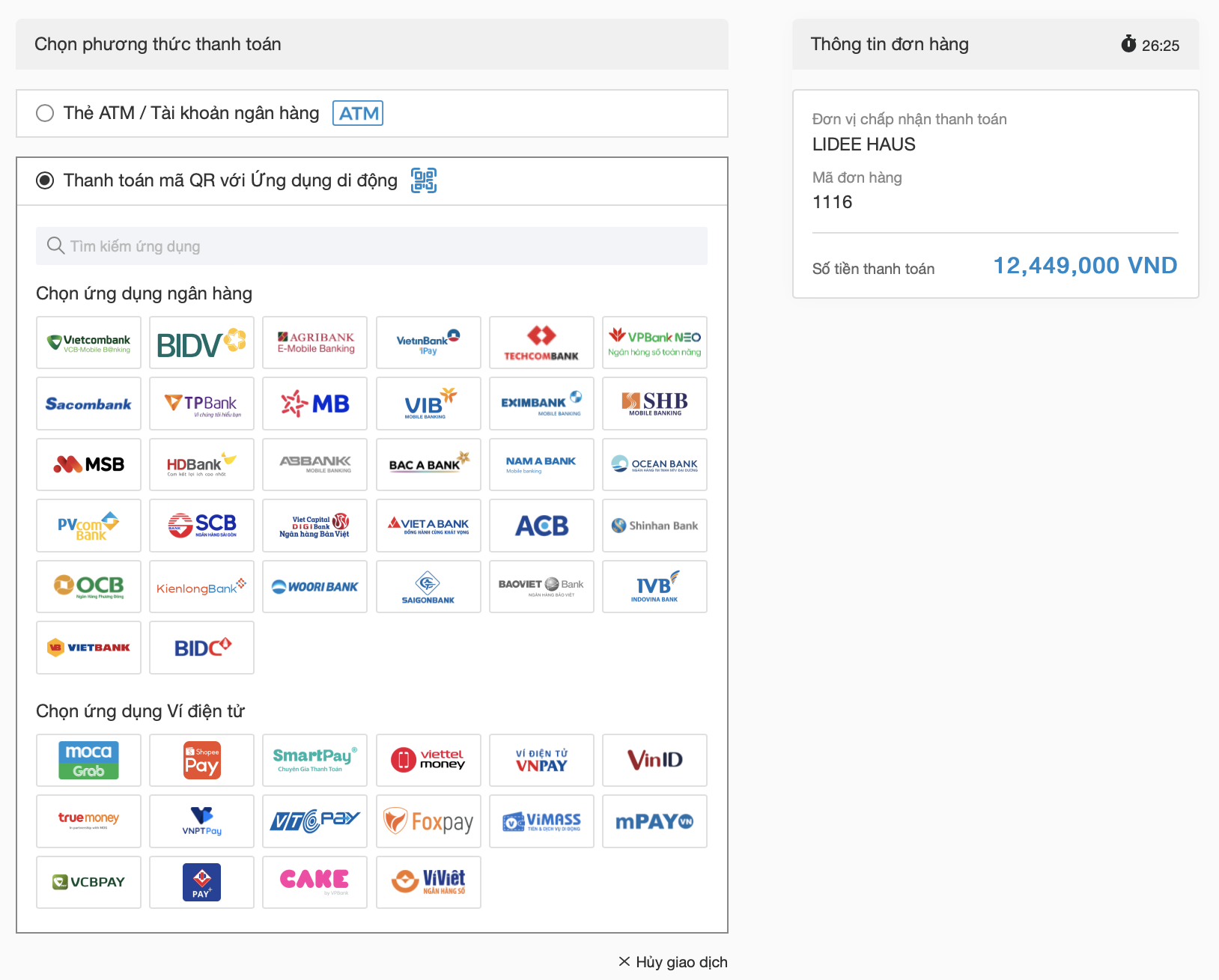Viewport: 1219px width, 980px height.
Task: Choose VCBPAY
Action: (x=88, y=882)
